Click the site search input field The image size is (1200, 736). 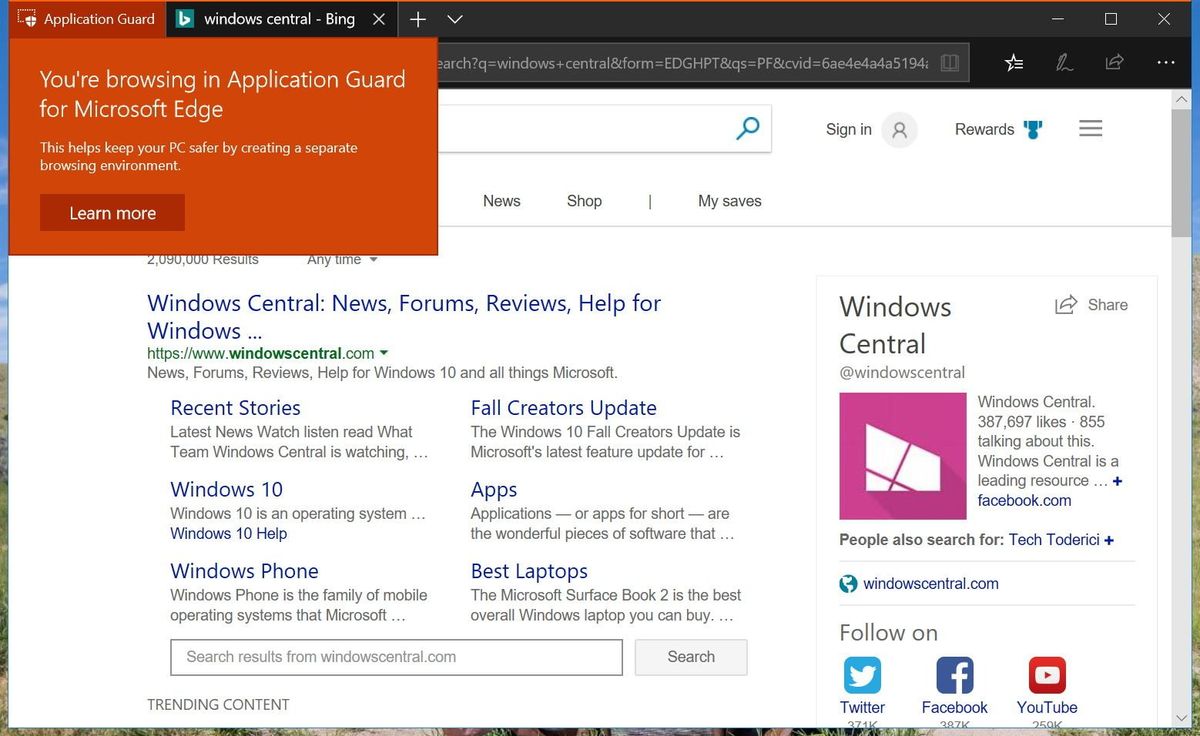396,657
